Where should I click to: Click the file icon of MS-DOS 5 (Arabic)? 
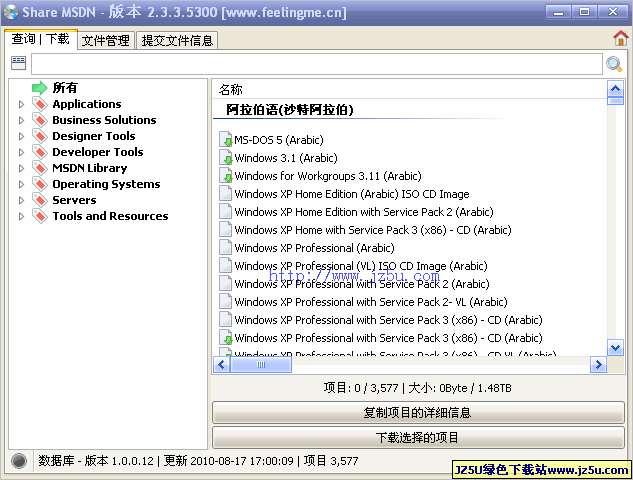tap(226, 140)
